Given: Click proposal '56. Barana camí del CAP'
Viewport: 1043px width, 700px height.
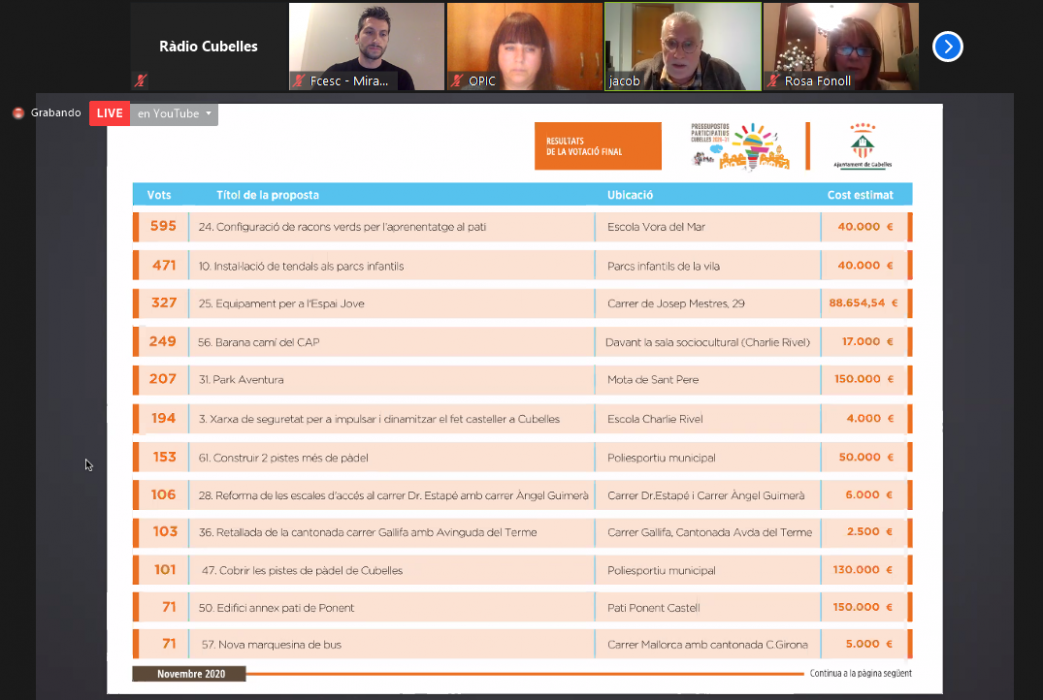Looking at the screenshot, I should (258, 342).
